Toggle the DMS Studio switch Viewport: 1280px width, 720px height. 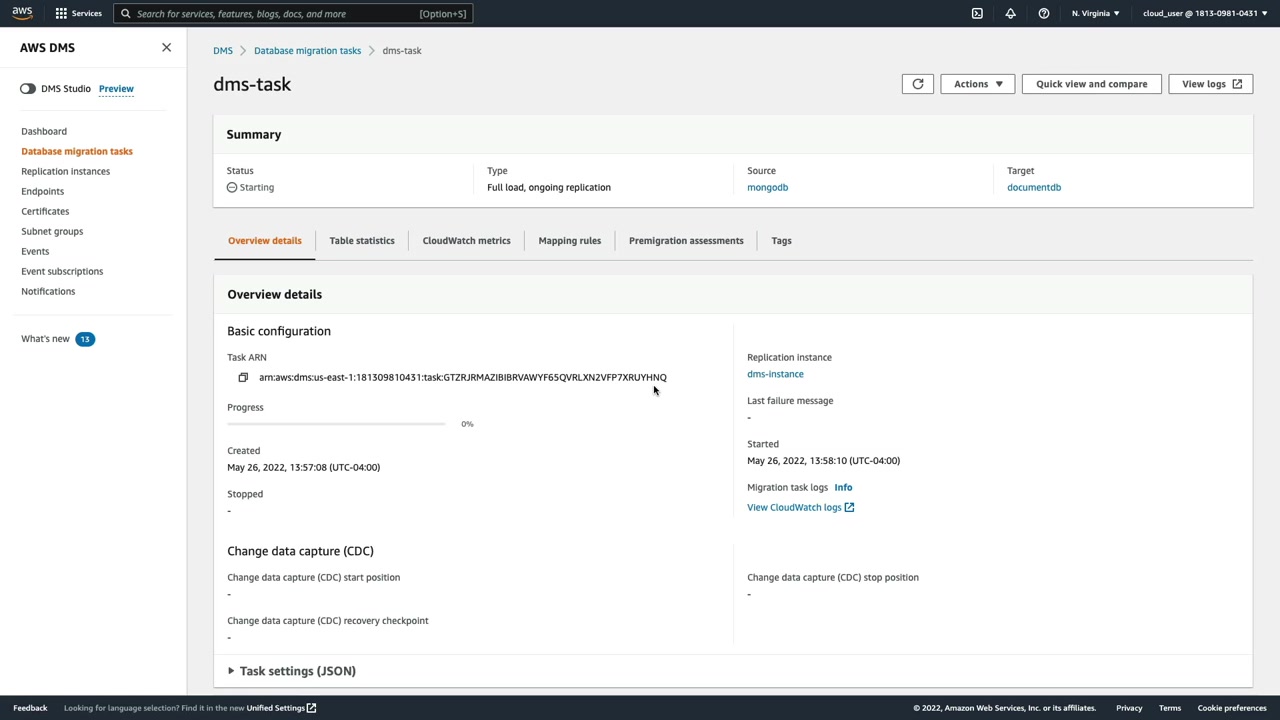28,88
